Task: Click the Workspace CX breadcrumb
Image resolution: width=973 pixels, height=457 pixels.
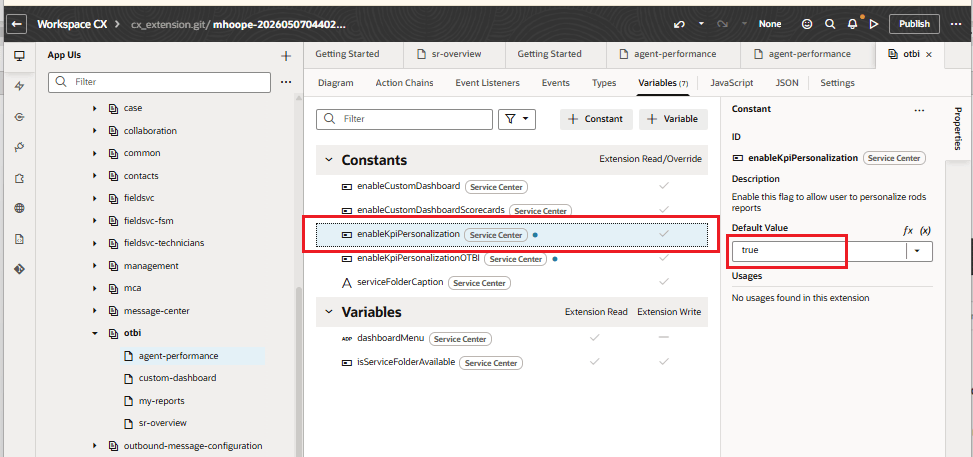Action: [x=72, y=24]
